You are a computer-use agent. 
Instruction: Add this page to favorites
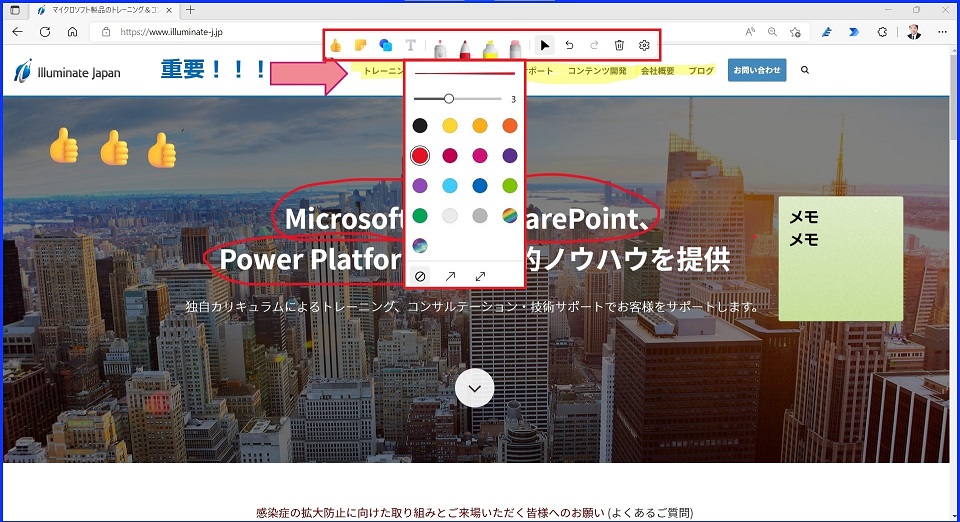point(795,32)
